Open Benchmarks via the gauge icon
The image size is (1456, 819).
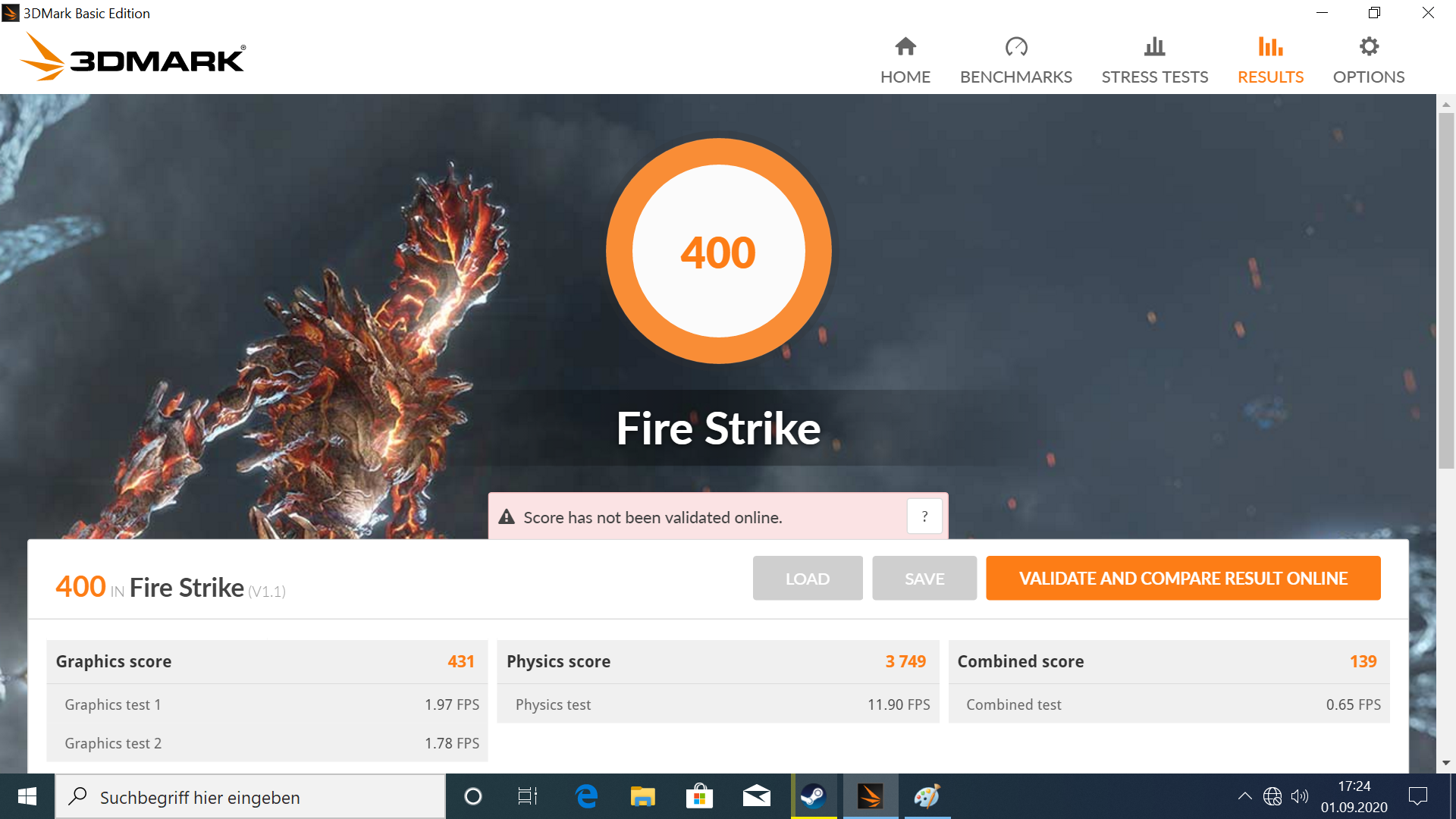click(x=1015, y=47)
